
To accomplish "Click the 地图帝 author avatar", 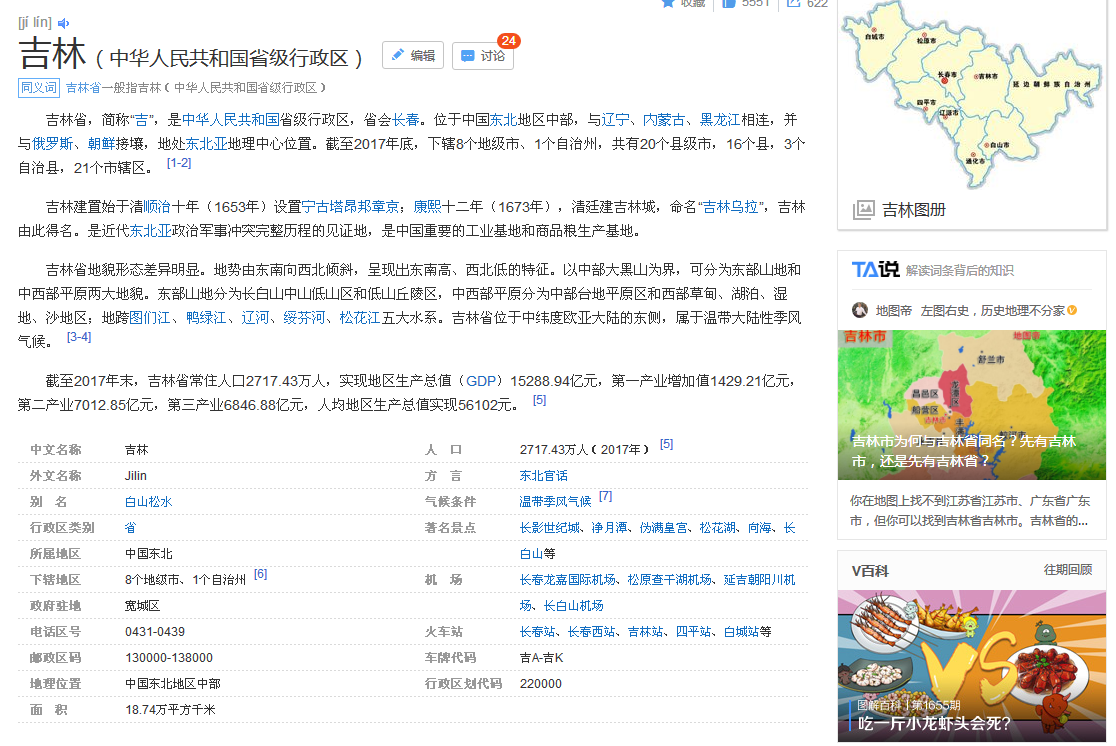I will click(860, 310).
